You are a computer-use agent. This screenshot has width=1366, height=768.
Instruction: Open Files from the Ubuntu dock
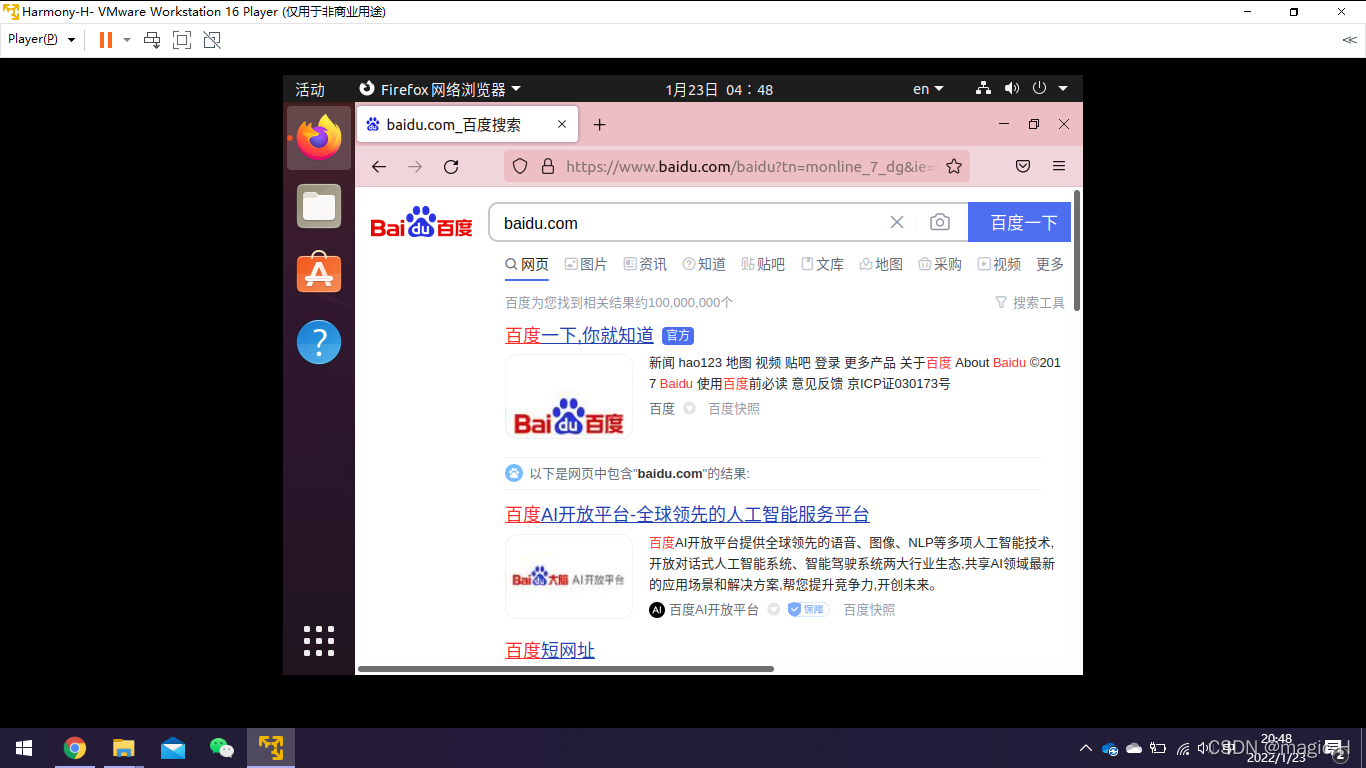pos(319,207)
